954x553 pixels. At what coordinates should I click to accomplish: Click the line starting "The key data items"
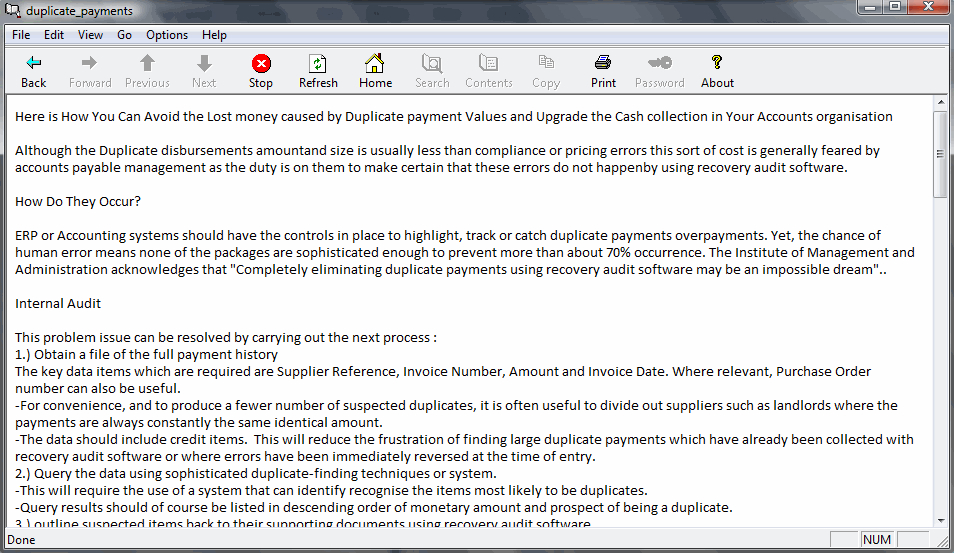[x=443, y=380]
